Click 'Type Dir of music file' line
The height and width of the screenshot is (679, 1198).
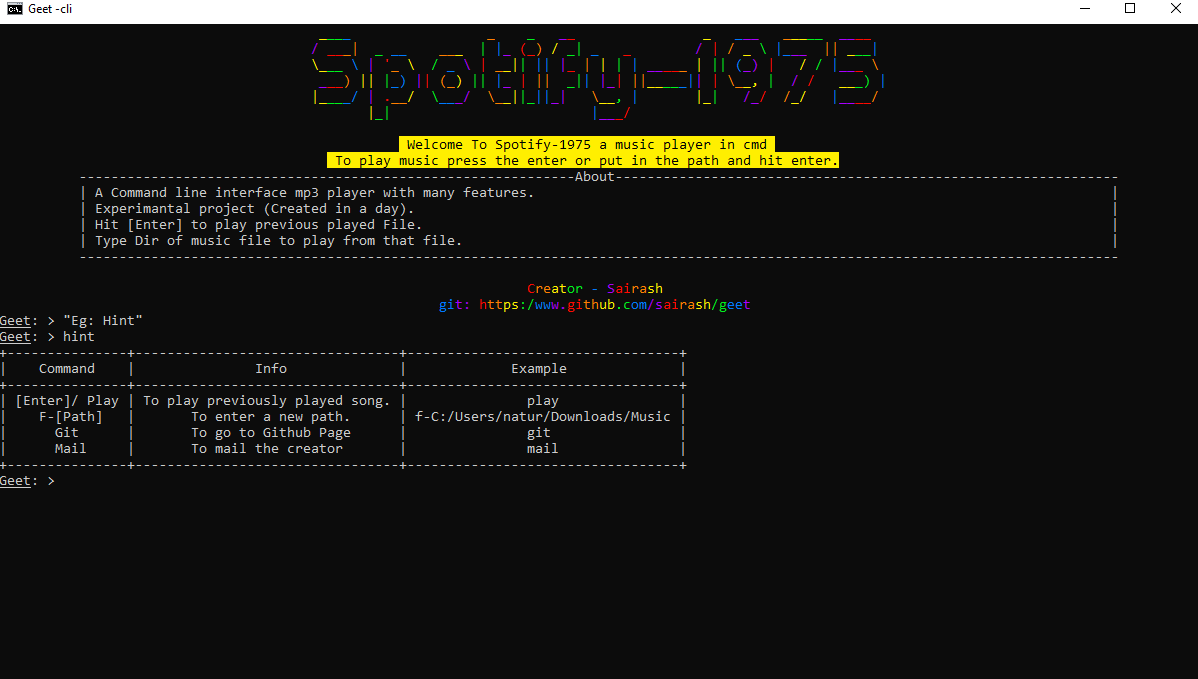tap(278, 241)
